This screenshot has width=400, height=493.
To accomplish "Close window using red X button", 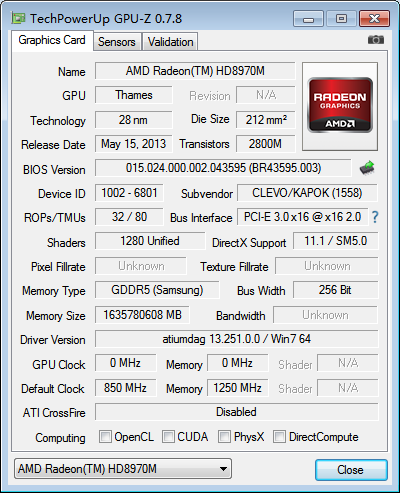I will pyautogui.click(x=374, y=18).
